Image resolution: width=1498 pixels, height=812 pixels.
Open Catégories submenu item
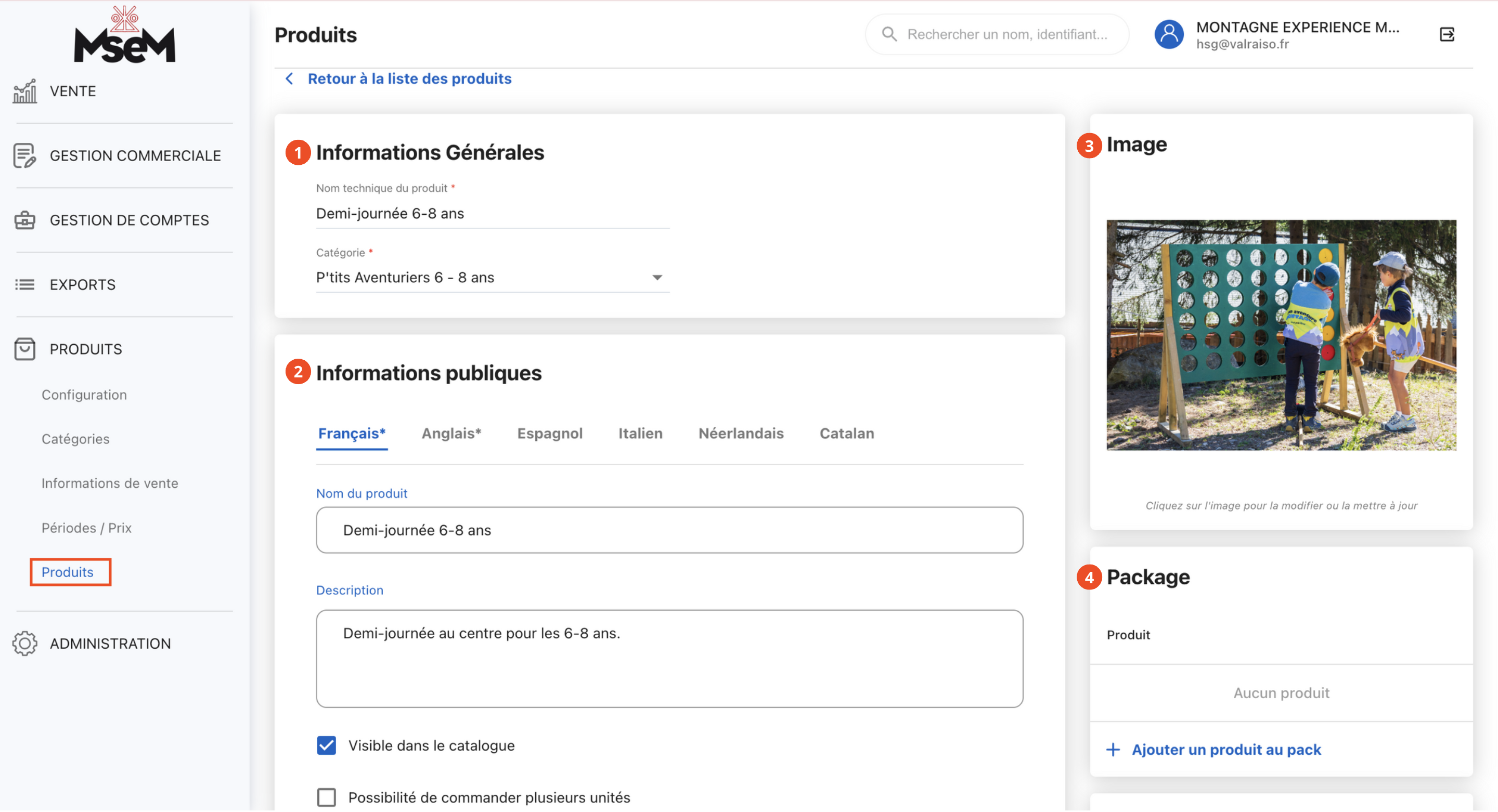click(x=75, y=439)
